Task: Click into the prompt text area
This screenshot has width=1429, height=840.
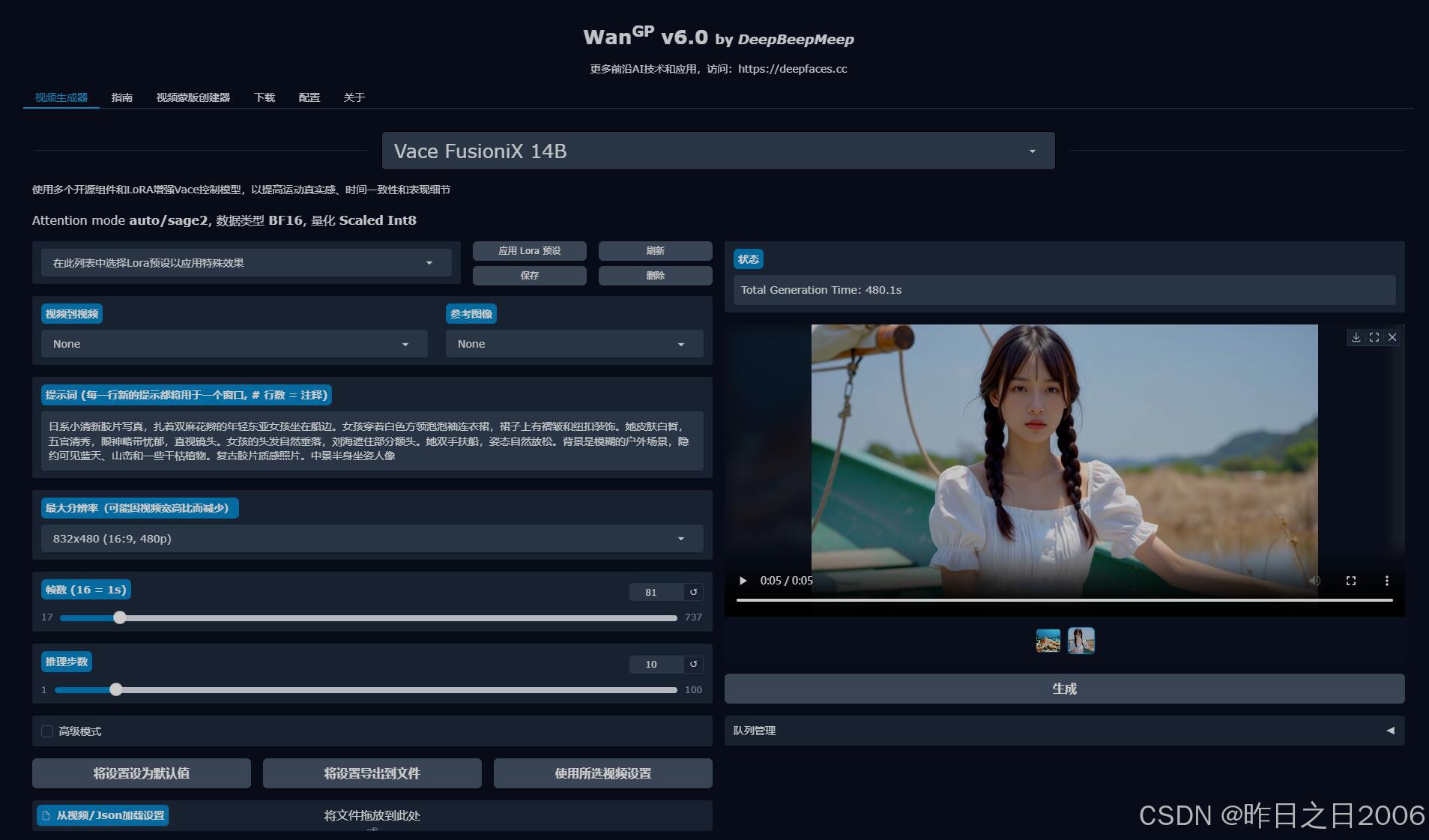Action: (x=372, y=441)
